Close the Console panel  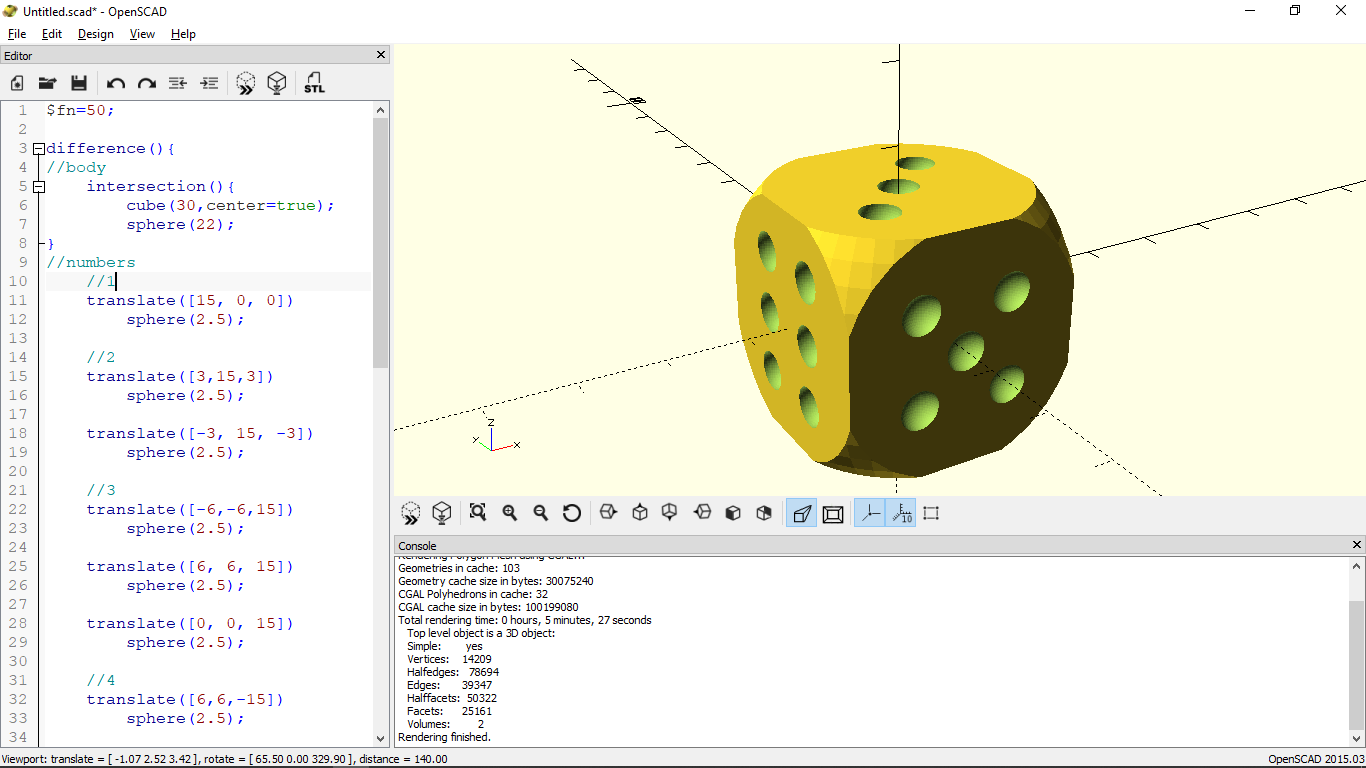(x=1357, y=545)
